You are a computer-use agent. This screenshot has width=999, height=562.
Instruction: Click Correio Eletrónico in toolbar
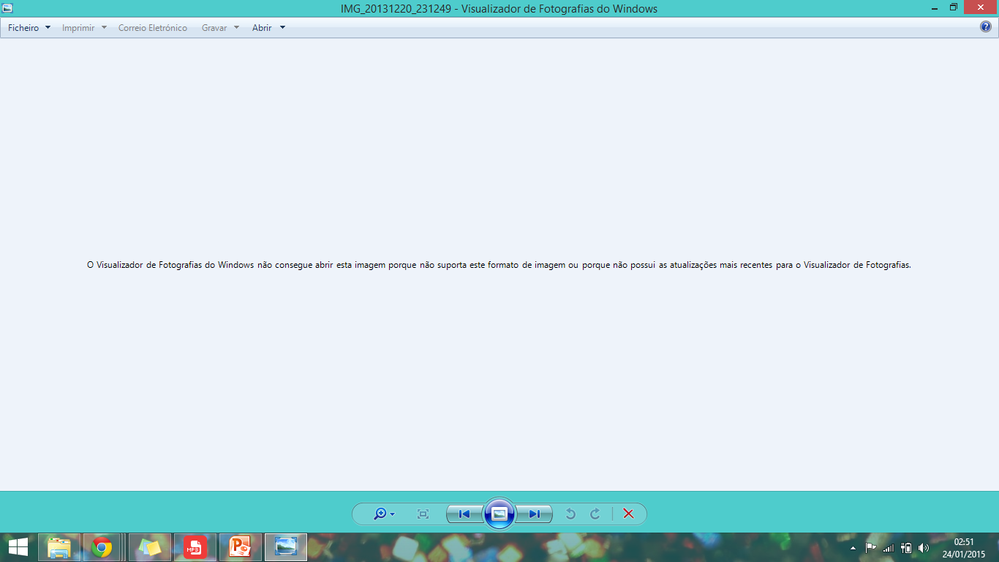pos(152,28)
